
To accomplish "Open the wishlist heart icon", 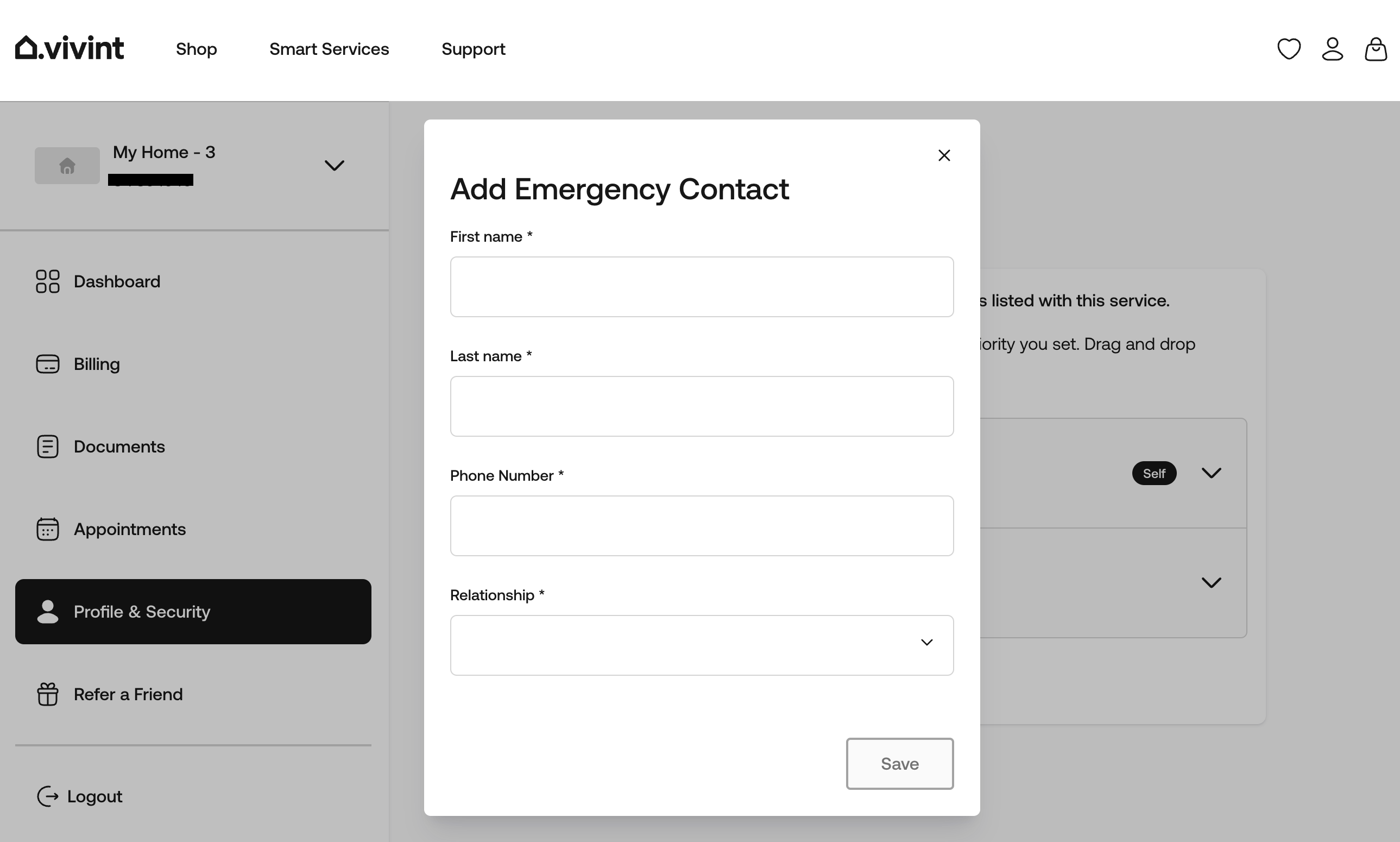I will pos(1289,49).
